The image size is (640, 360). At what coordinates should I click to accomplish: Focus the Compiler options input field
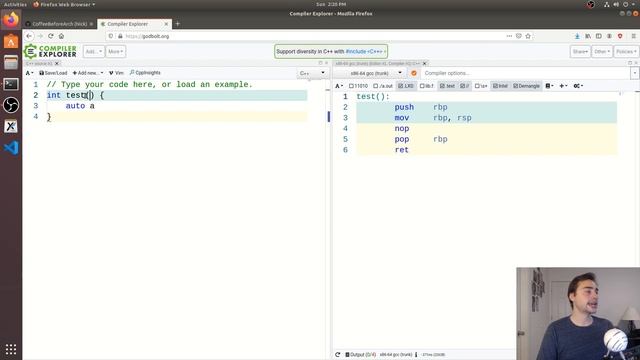pos(526,73)
